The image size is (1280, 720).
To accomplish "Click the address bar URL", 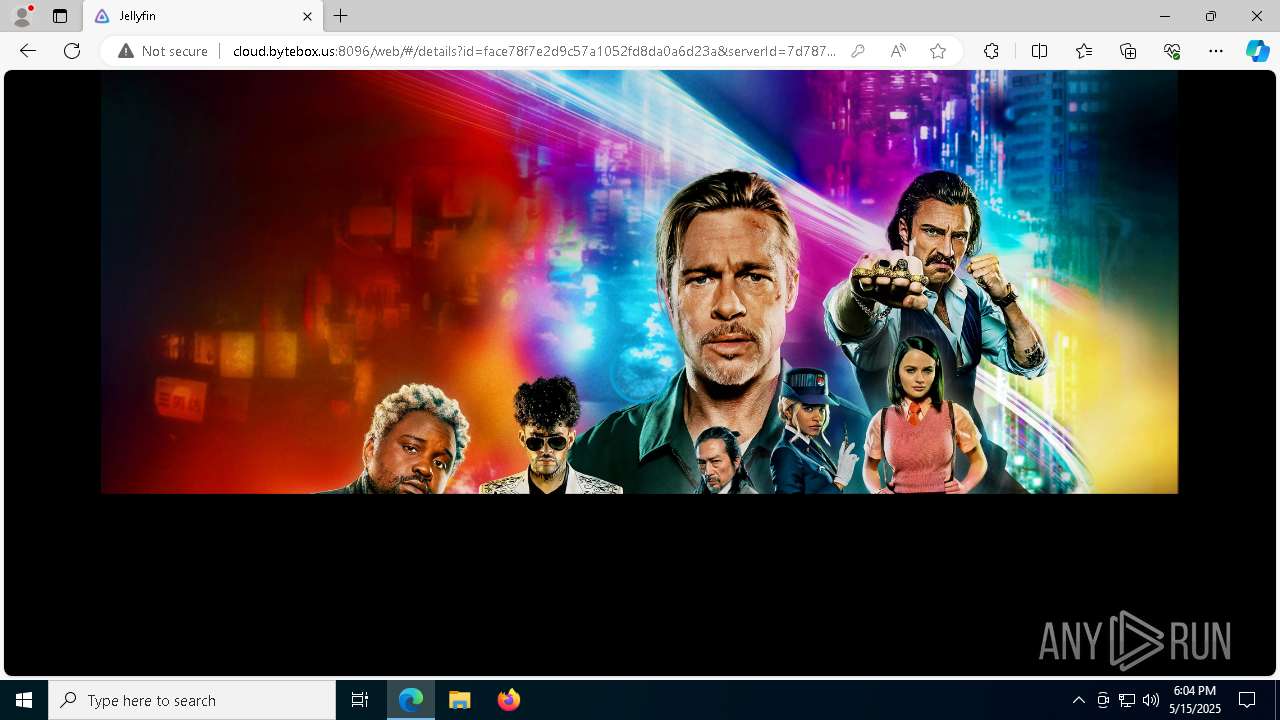I will click(534, 51).
